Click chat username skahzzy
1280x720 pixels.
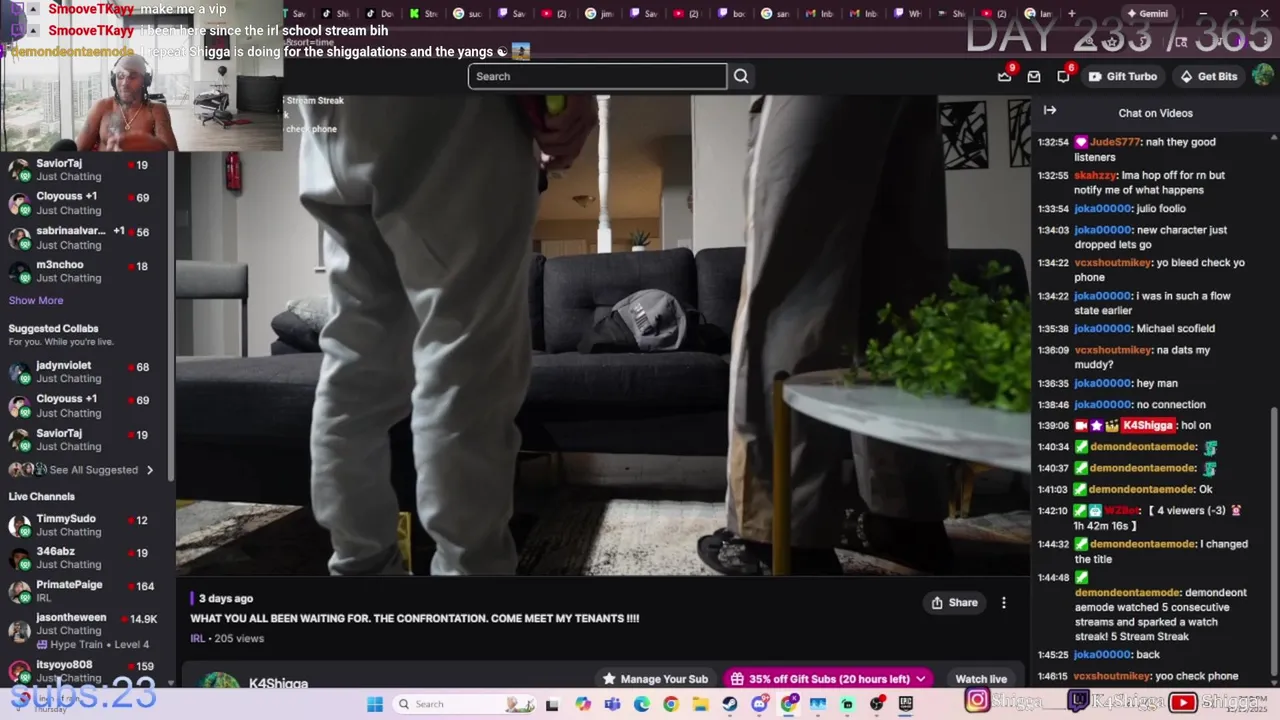coord(1095,176)
